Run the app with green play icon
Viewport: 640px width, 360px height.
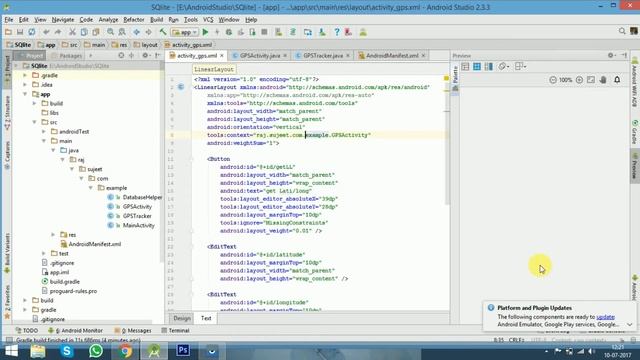(205, 32)
